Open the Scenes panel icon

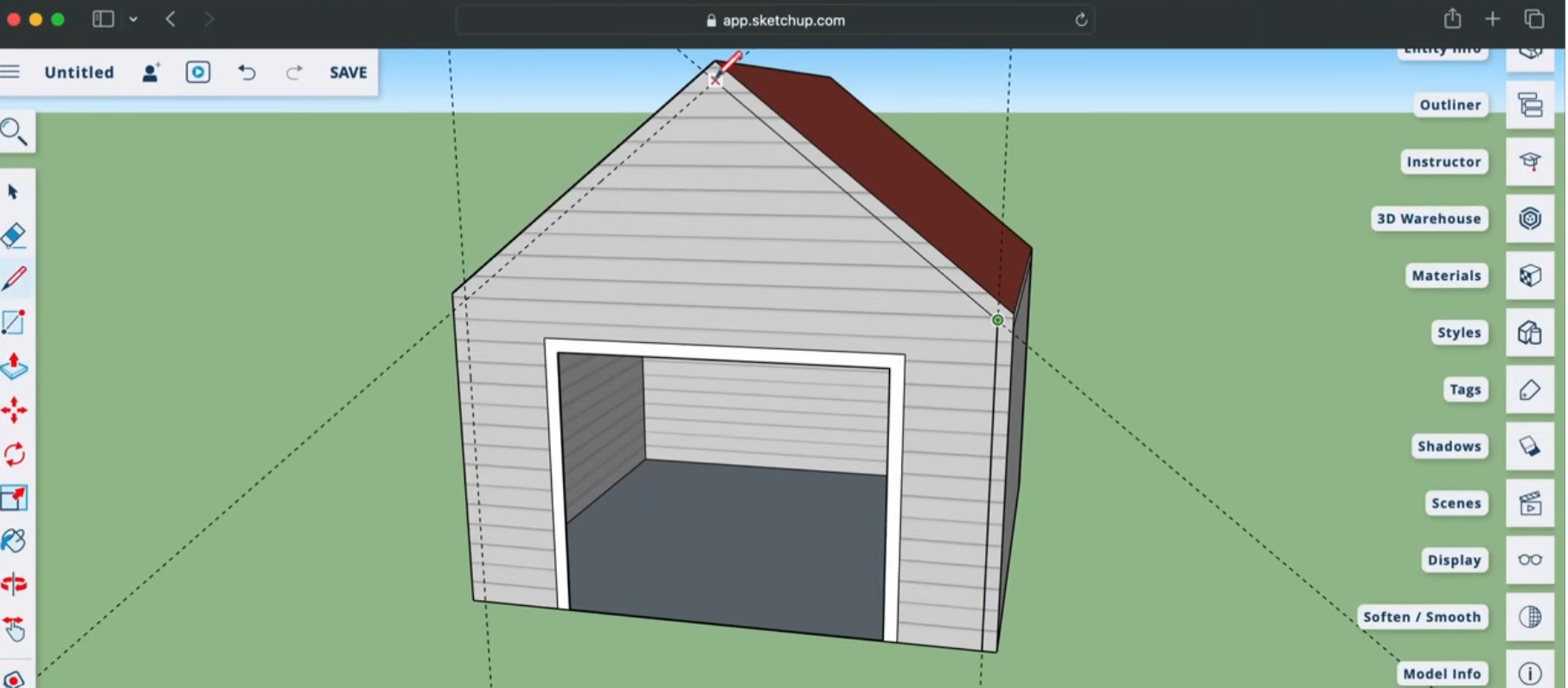pos(1530,503)
